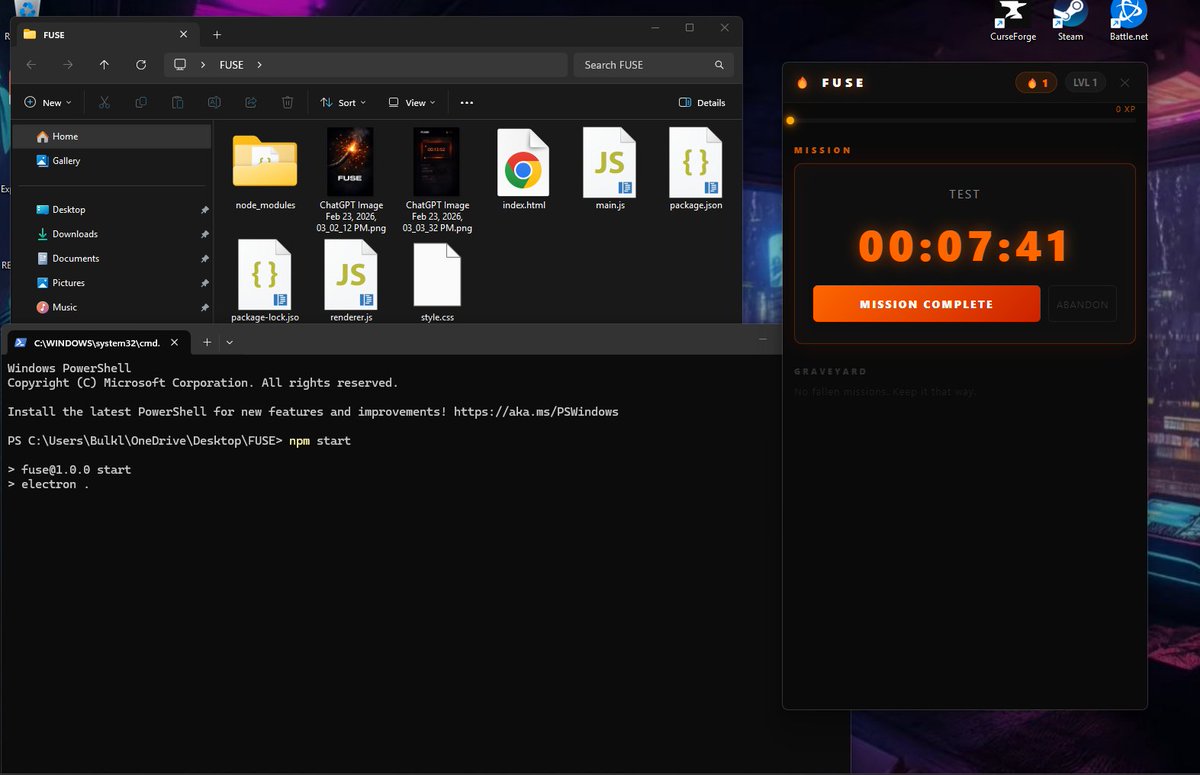Open the terminal new-tab dropdown arrow
The image size is (1200, 775).
coord(230,342)
